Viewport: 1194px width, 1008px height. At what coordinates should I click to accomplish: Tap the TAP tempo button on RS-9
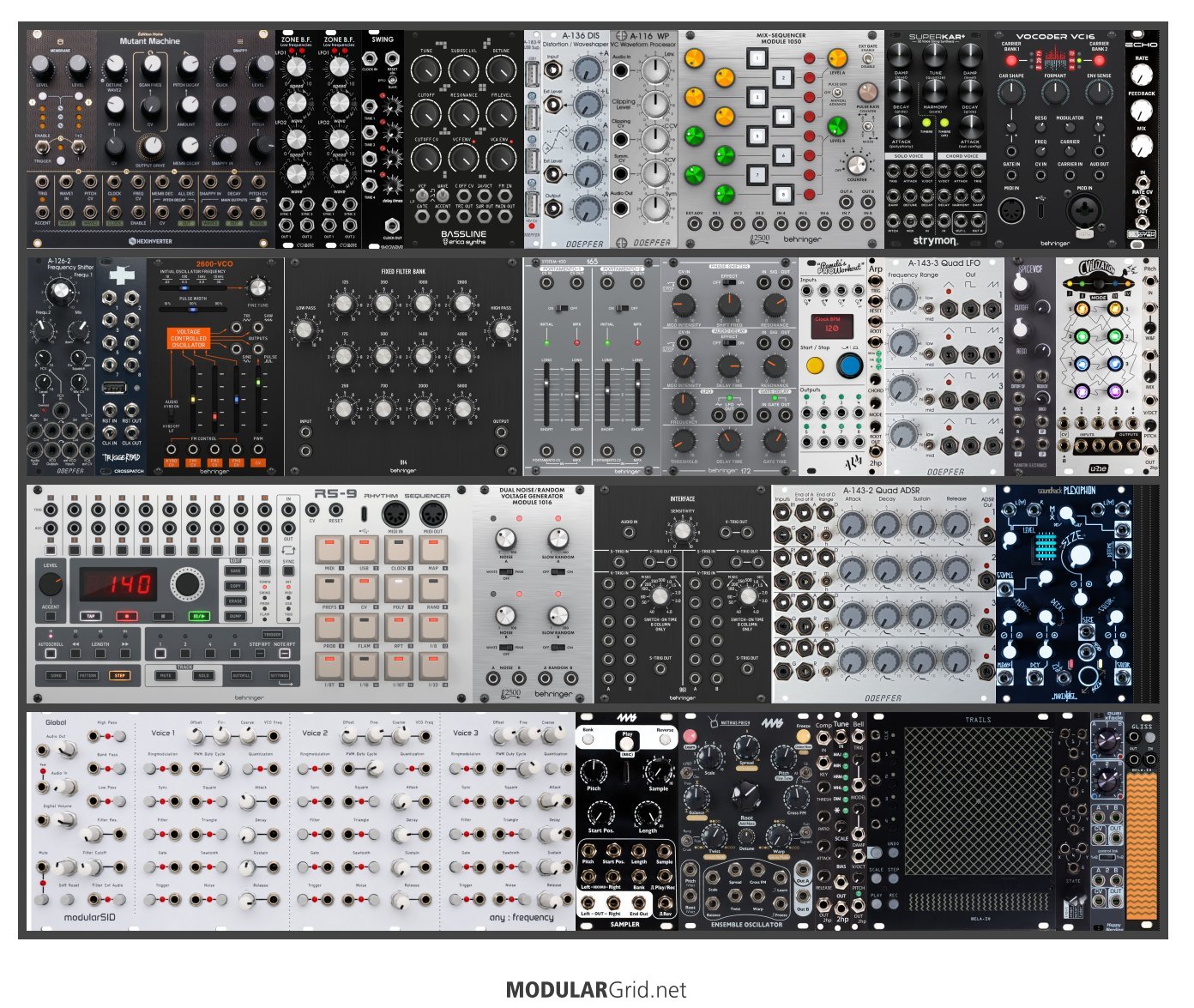tap(90, 616)
